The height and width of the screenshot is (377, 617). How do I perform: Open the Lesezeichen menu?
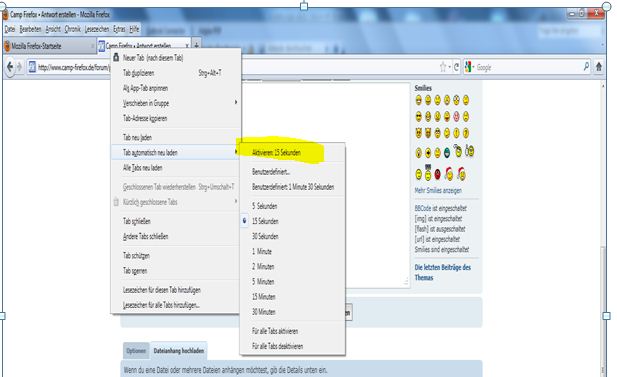click(97, 29)
